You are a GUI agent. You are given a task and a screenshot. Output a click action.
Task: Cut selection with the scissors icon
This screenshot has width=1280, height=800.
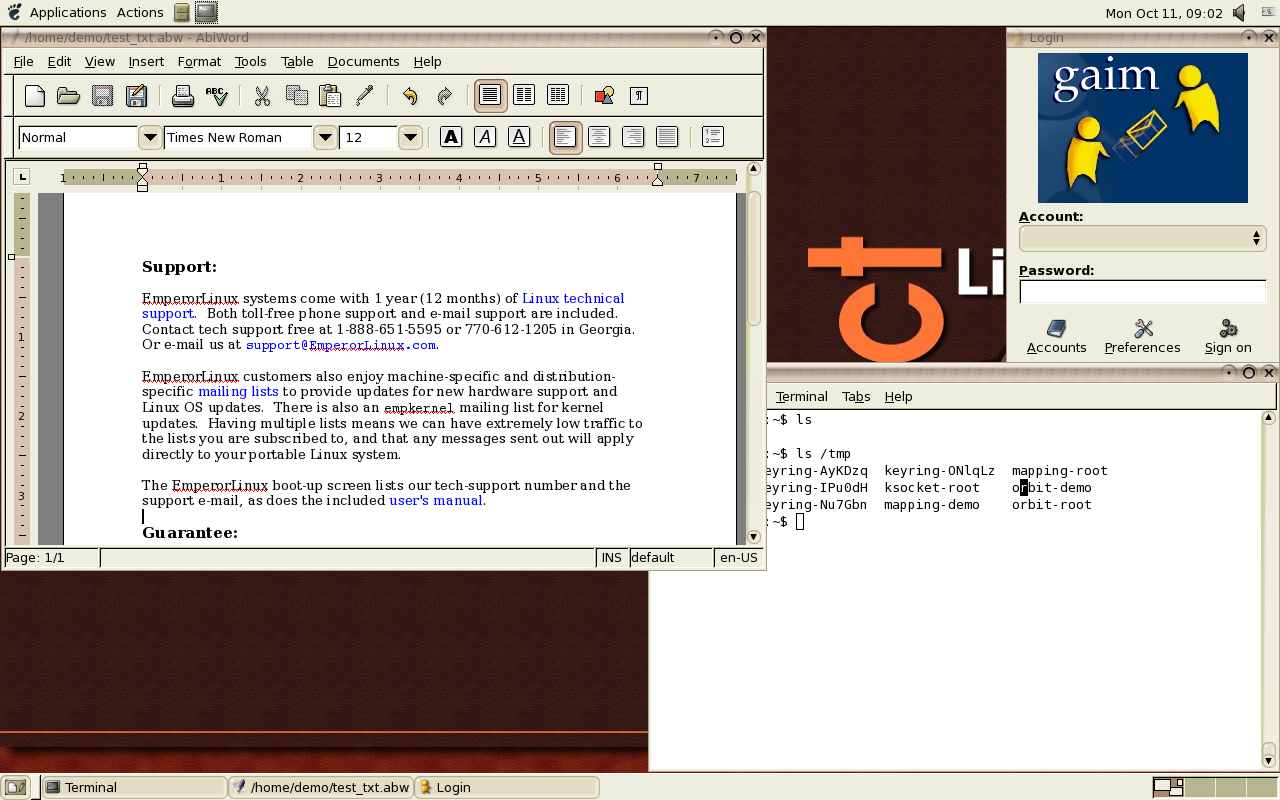pyautogui.click(x=262, y=96)
